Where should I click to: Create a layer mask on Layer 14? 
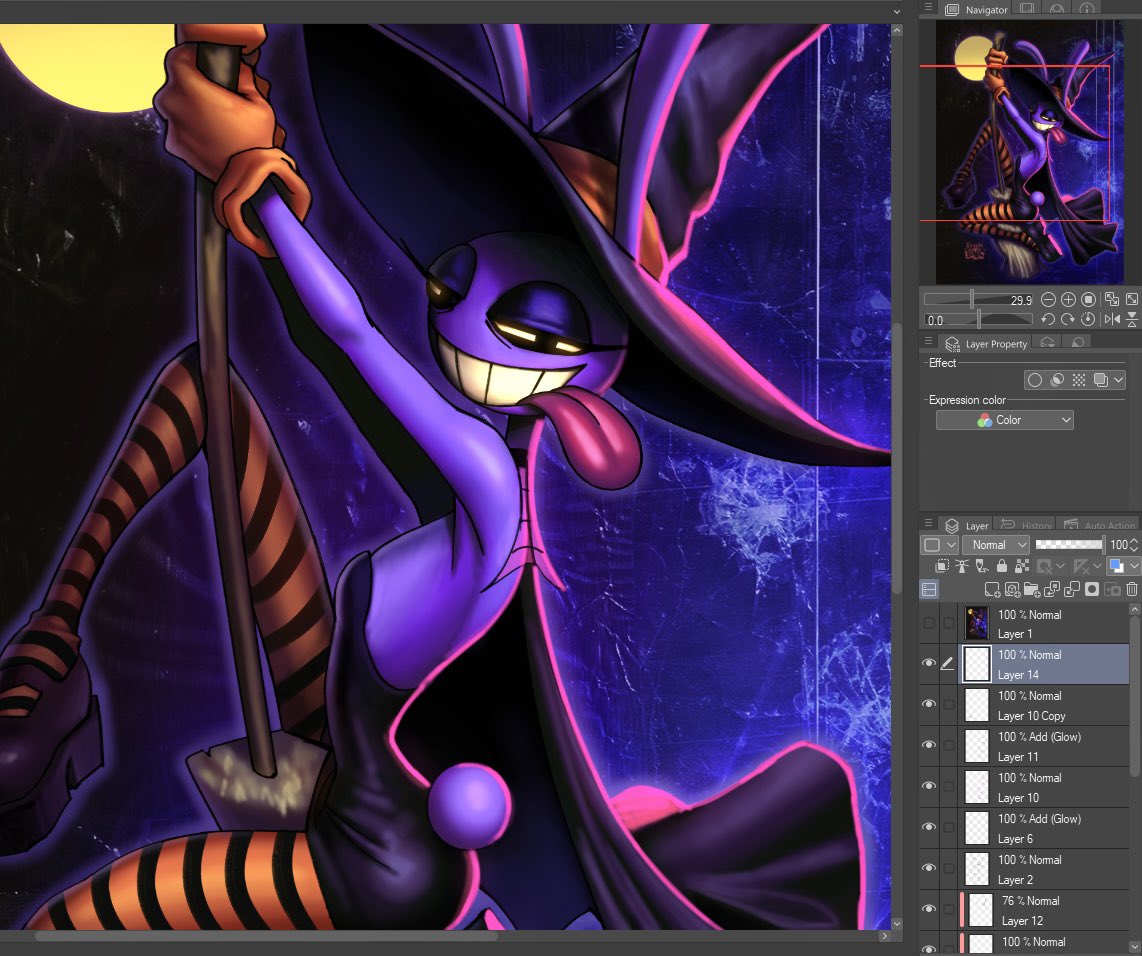1093,589
